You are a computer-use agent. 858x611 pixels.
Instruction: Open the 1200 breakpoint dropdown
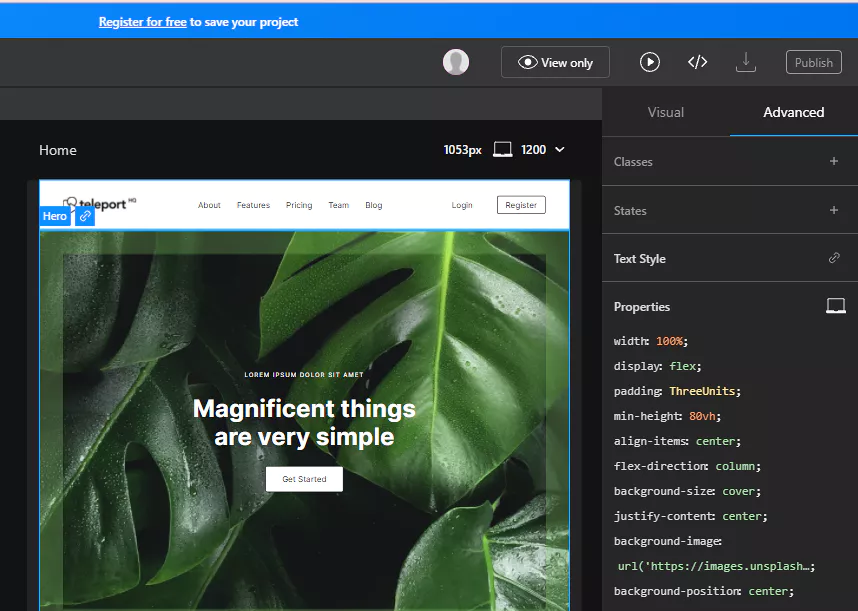(x=559, y=150)
